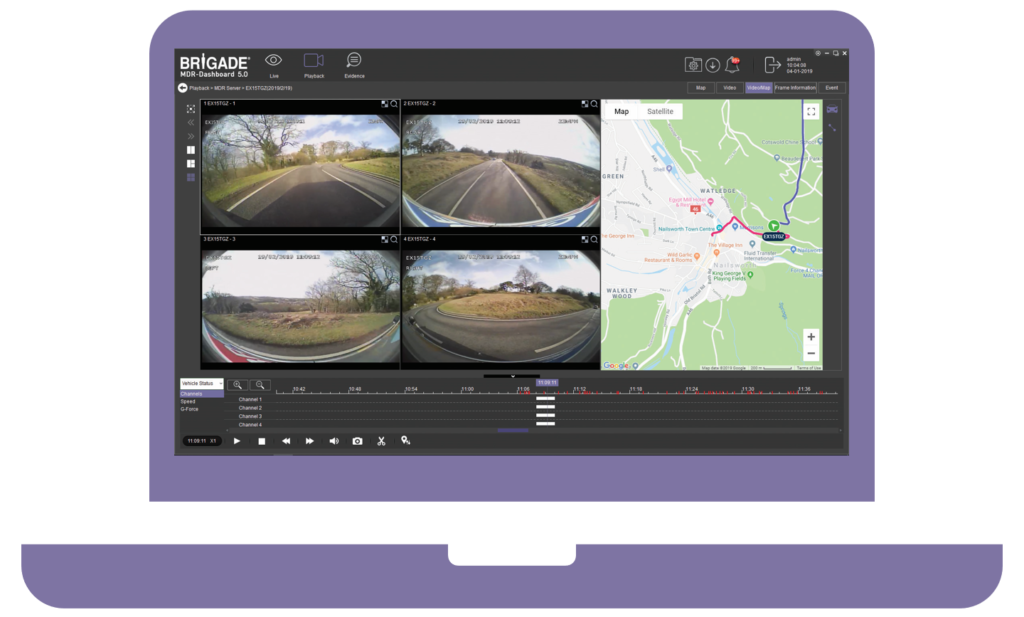Viewport: 1024px width, 617px height.
Task: Go back using the breadcrumb arrow
Action: tap(182, 87)
